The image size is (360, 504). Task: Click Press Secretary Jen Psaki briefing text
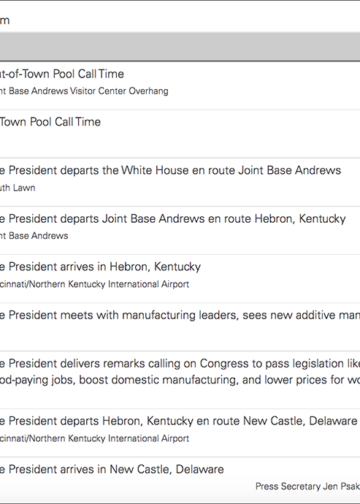tap(308, 486)
